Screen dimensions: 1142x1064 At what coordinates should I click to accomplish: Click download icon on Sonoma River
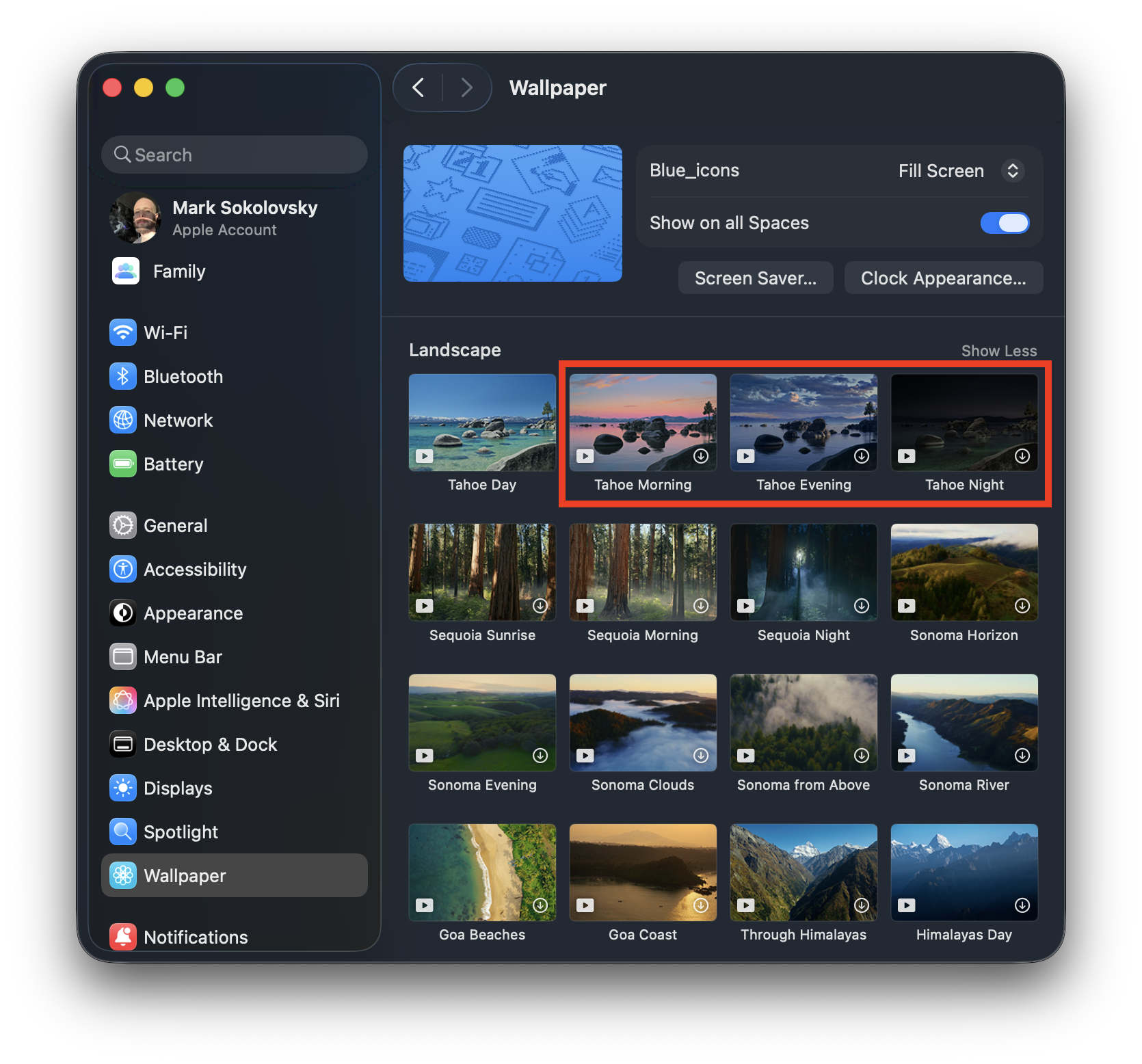pyautogui.click(x=1022, y=756)
